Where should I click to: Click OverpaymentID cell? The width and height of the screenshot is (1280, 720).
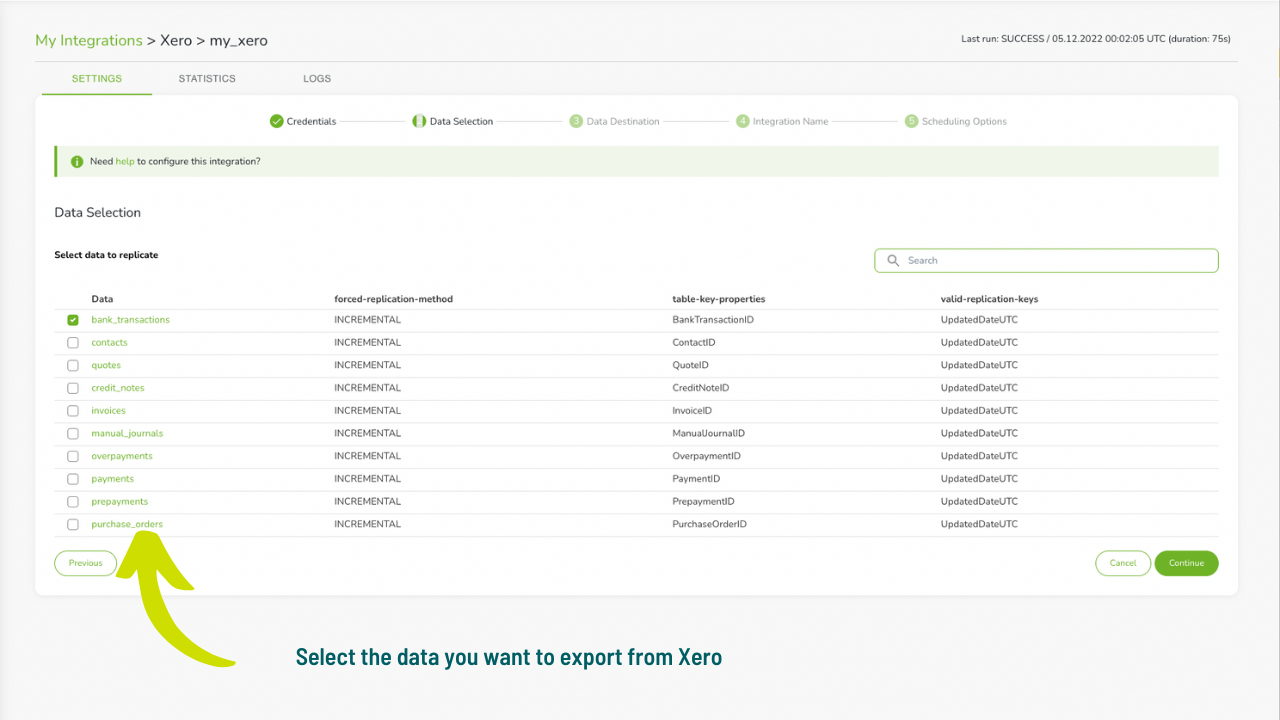tap(707, 456)
